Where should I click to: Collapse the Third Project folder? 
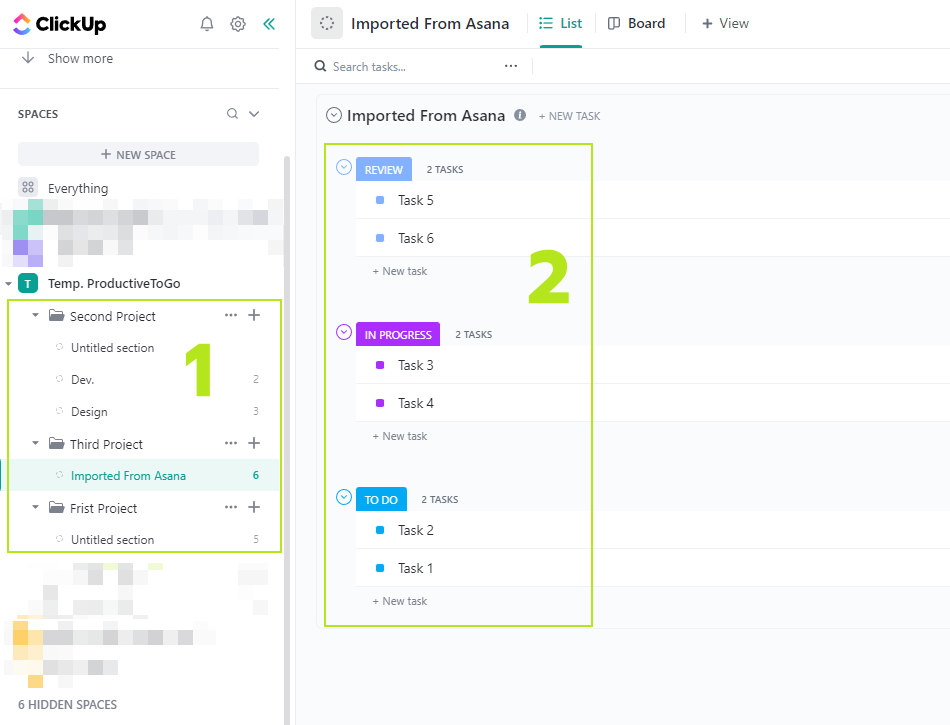click(35, 443)
